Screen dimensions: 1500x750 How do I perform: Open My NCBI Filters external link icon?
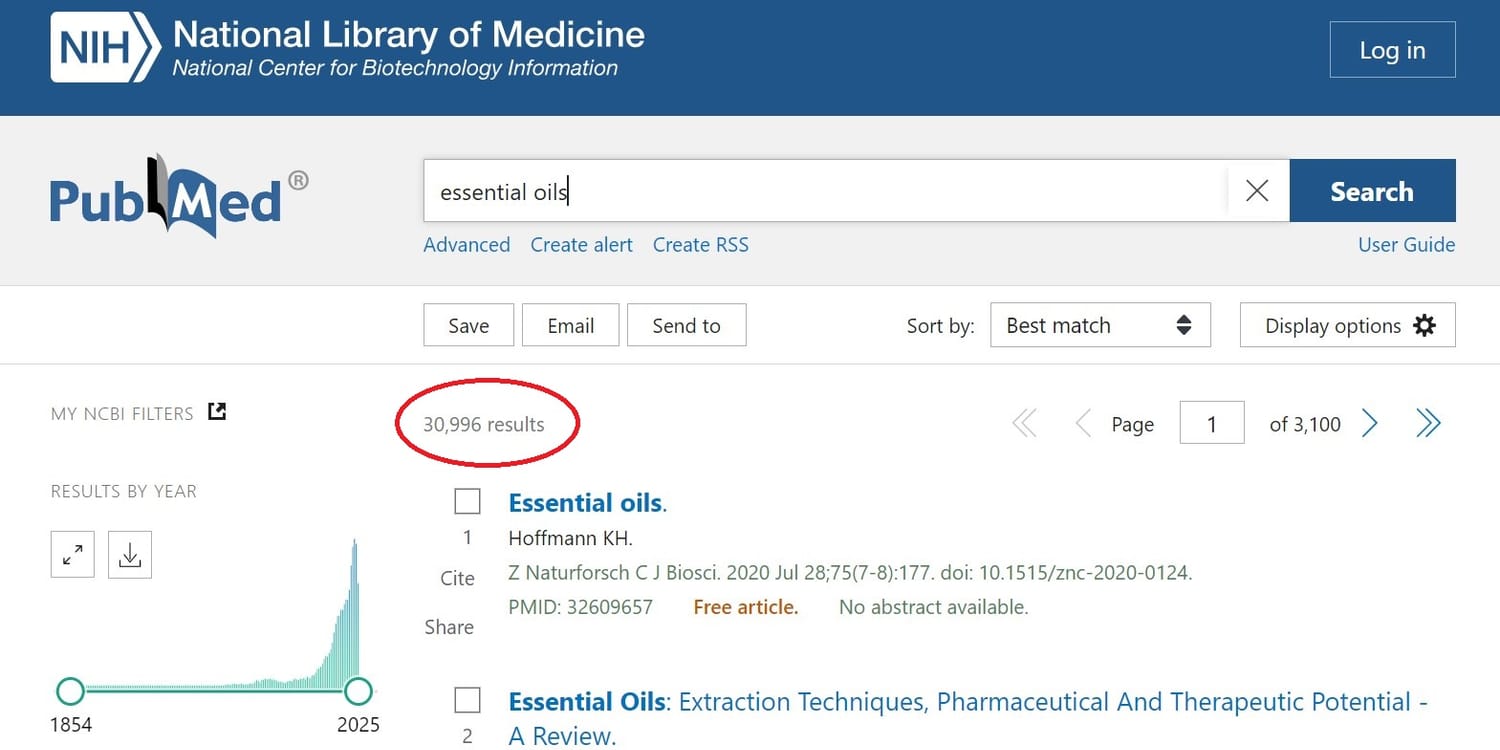click(217, 411)
